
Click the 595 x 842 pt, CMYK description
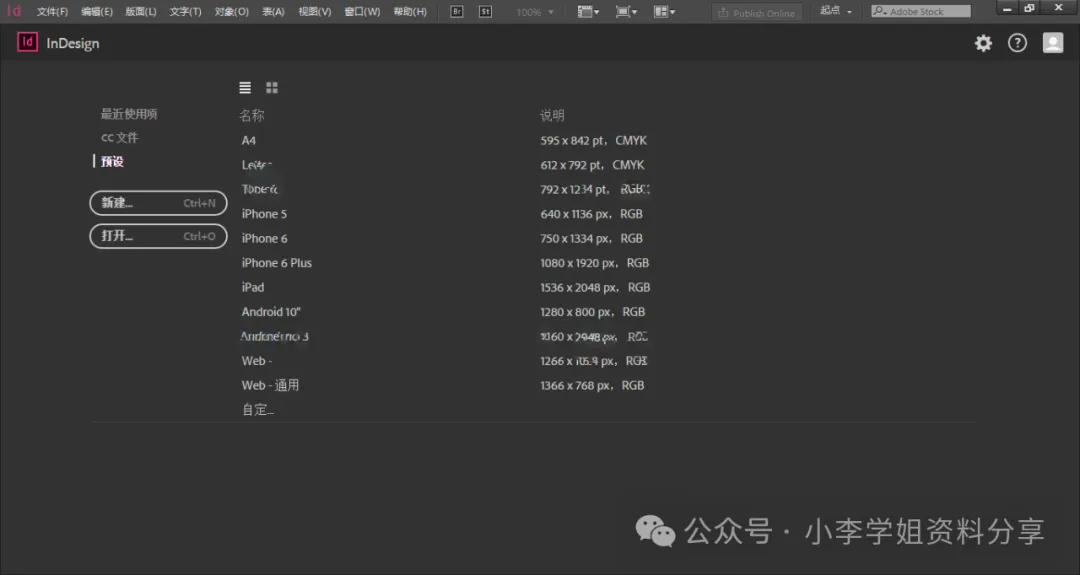(x=594, y=140)
